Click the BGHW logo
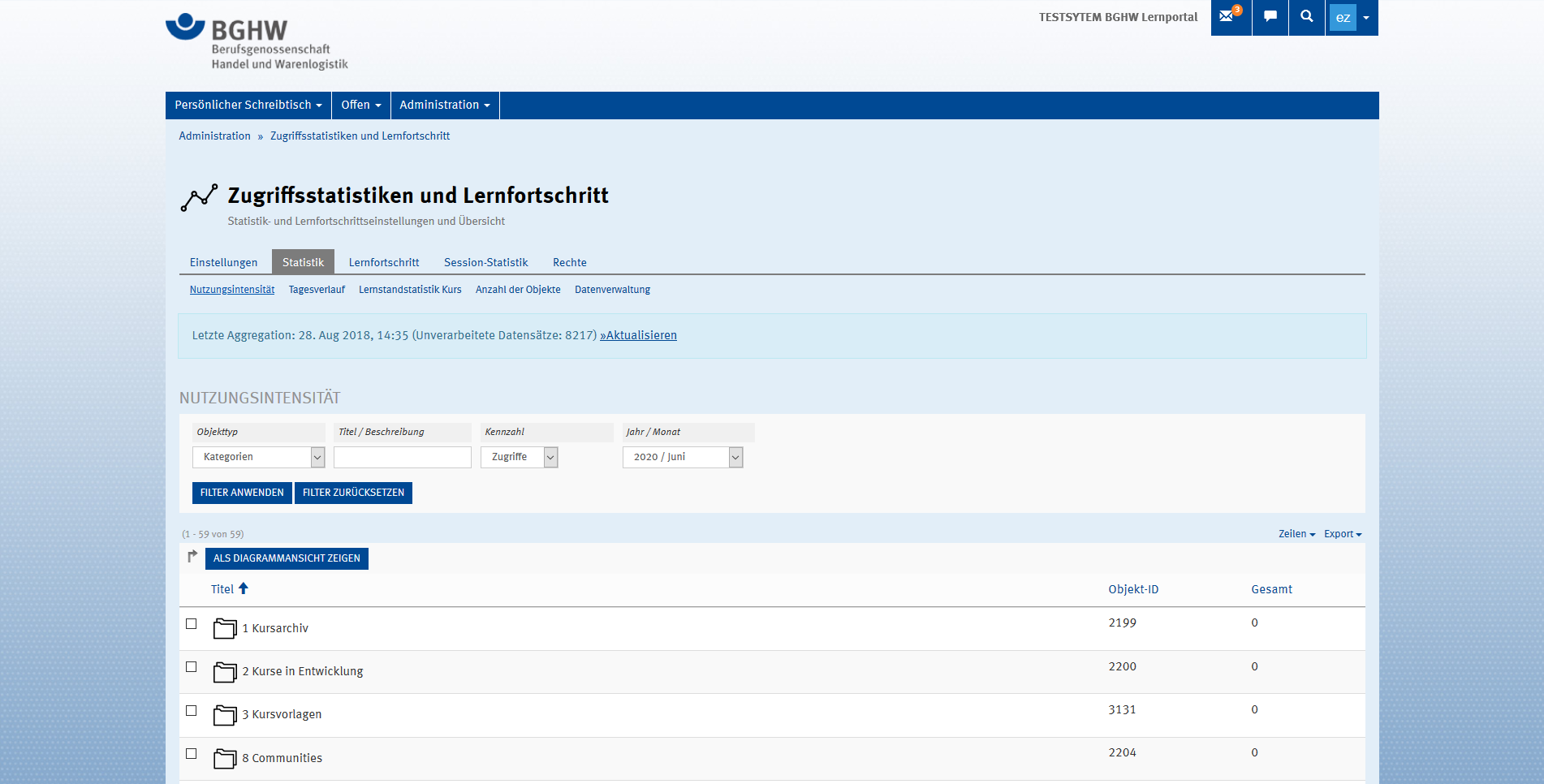 (x=257, y=41)
